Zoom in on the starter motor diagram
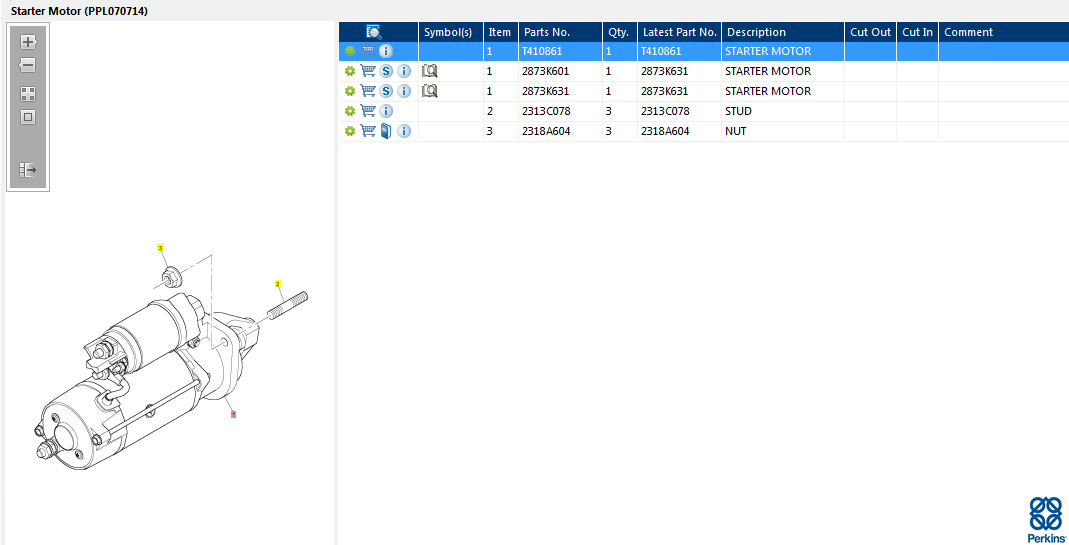 [x=28, y=42]
